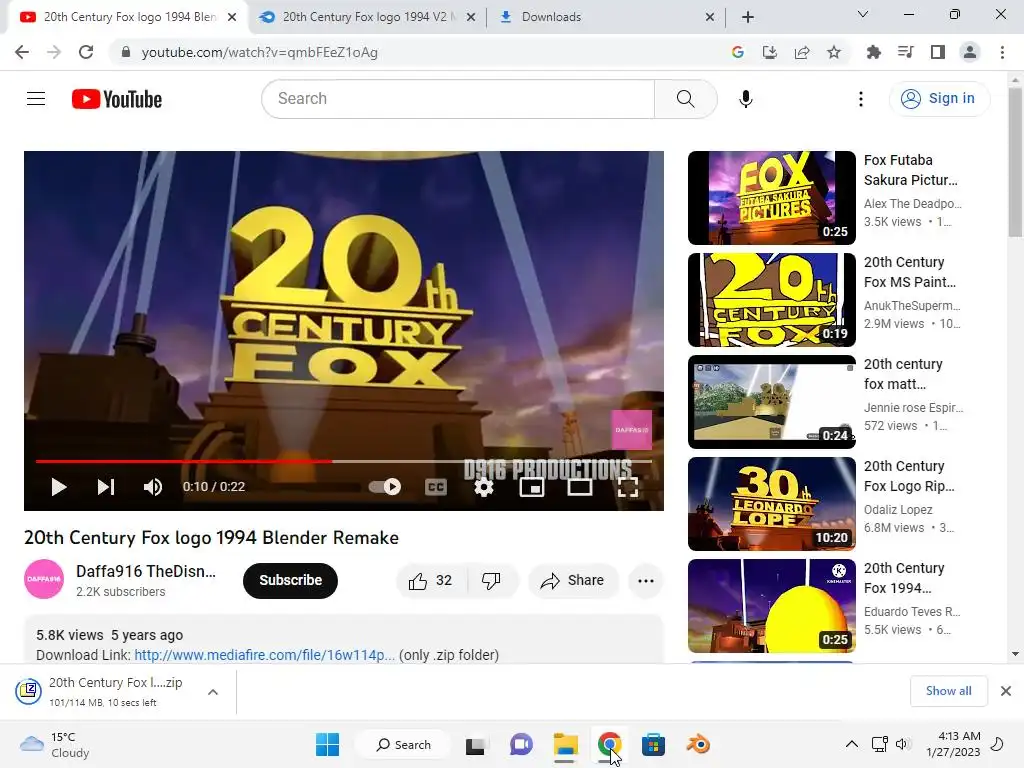Open 20th Century Fox MS Paint video

point(772,300)
